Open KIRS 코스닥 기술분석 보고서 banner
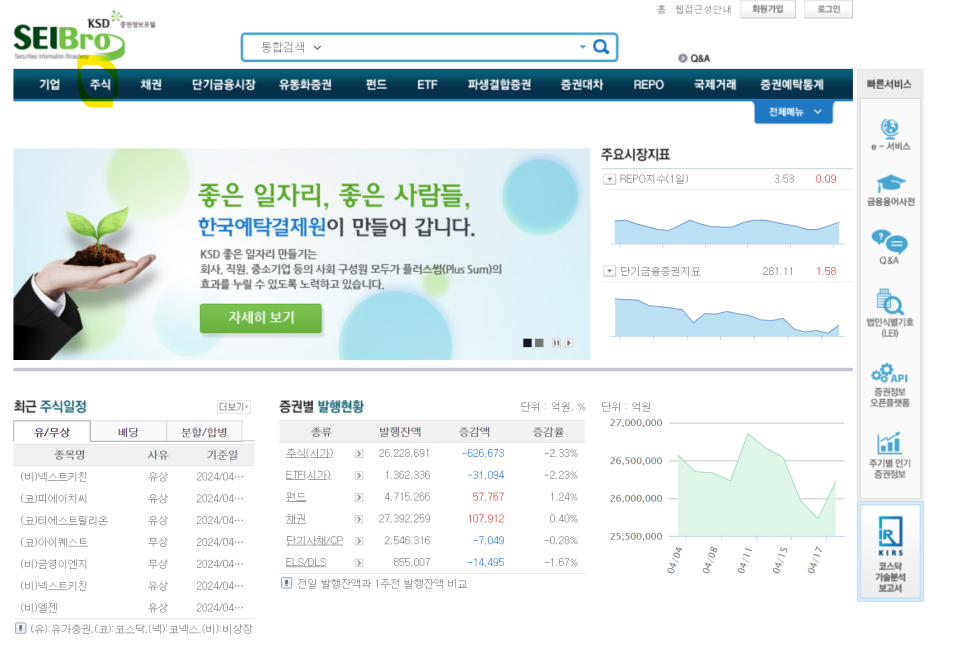The height and width of the screenshot is (650, 966). tap(890, 553)
